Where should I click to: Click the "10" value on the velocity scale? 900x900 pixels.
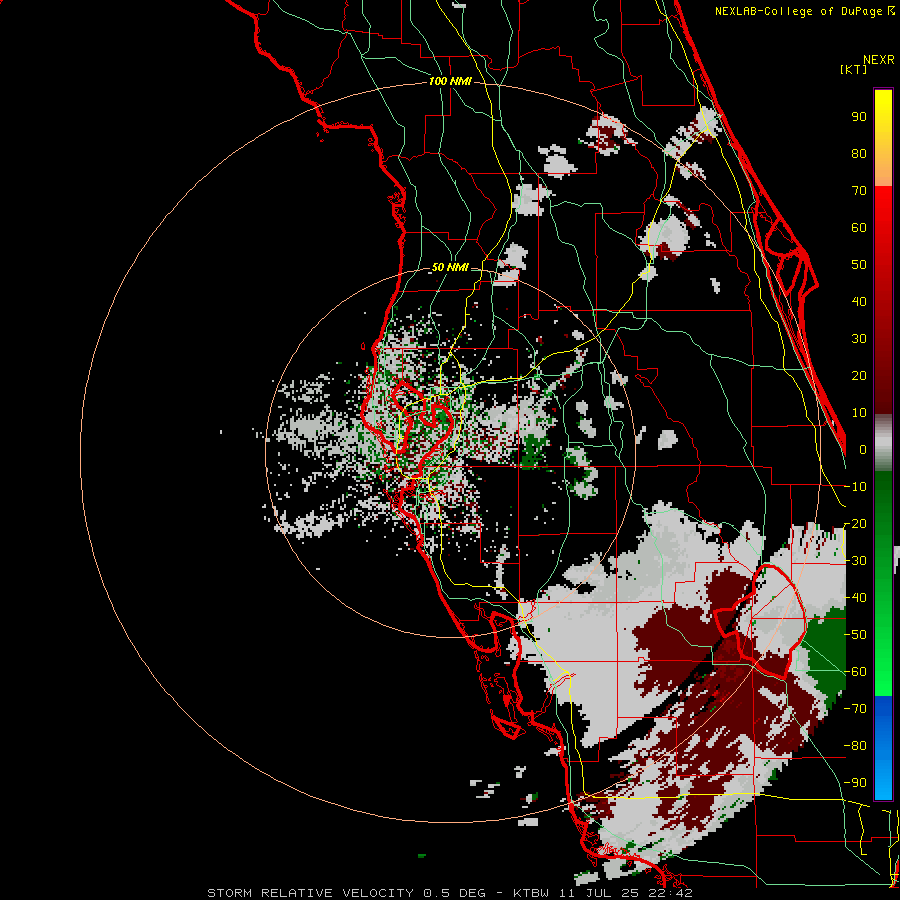(x=859, y=413)
